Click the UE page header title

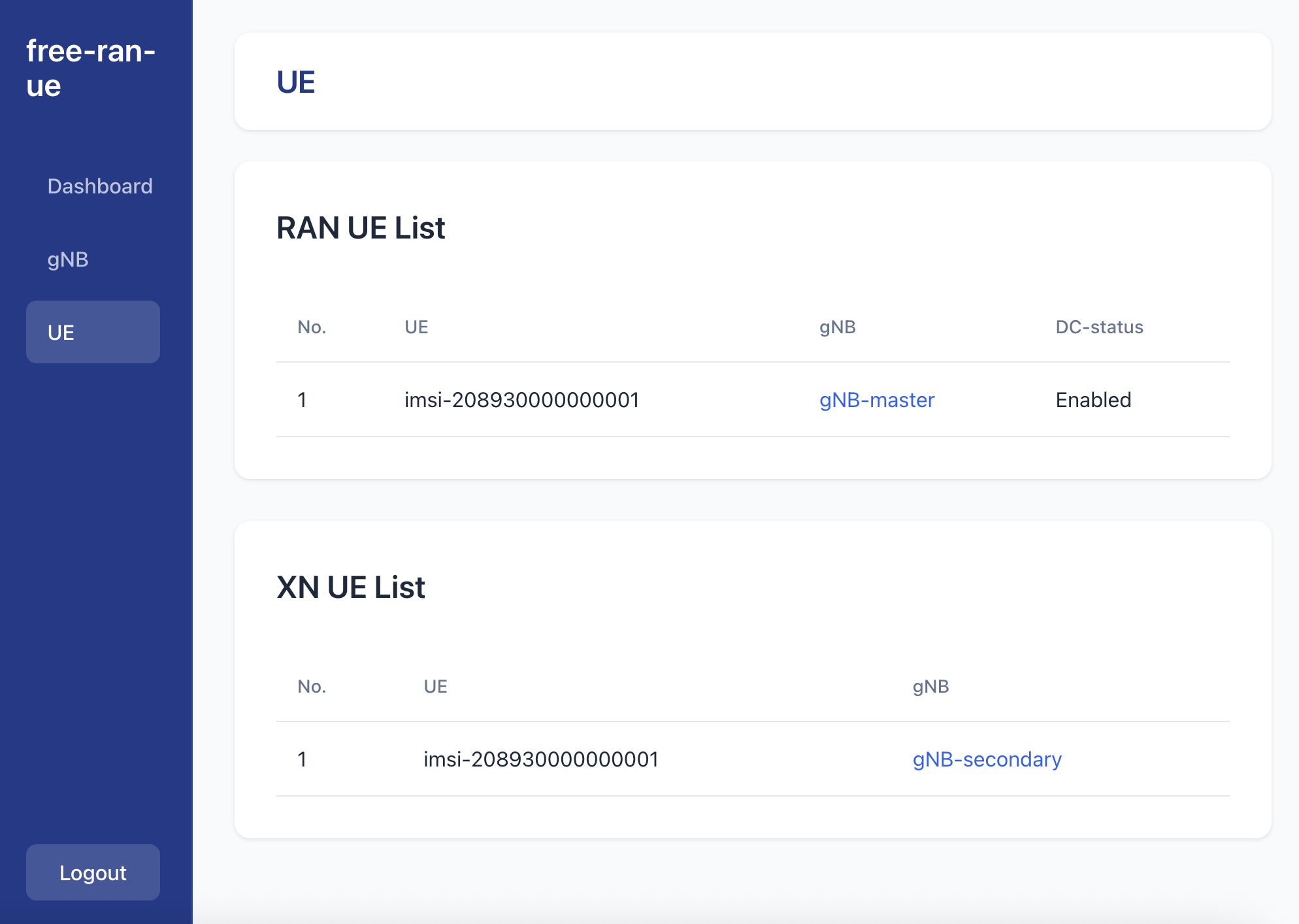tap(296, 82)
